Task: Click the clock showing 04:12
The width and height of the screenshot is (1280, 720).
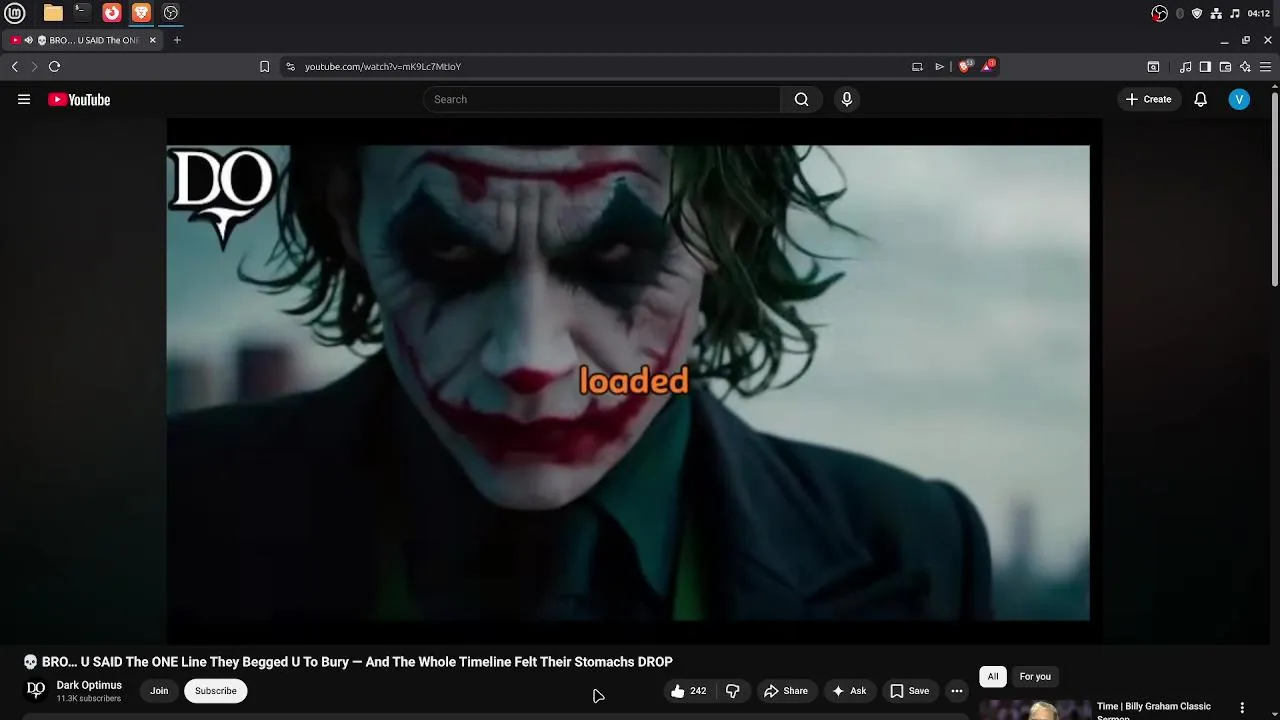Action: pyautogui.click(x=1259, y=13)
